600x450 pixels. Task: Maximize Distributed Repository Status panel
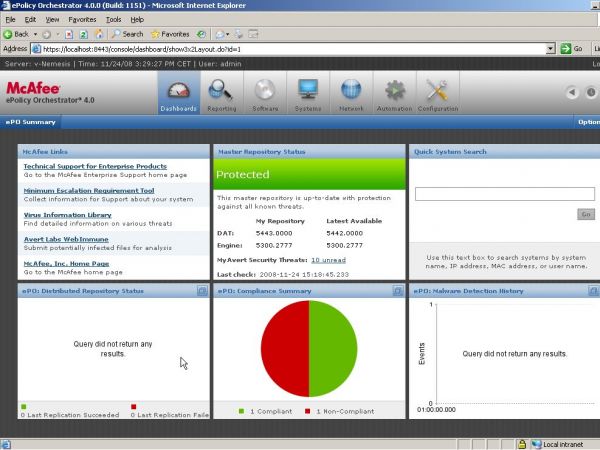pos(202,291)
